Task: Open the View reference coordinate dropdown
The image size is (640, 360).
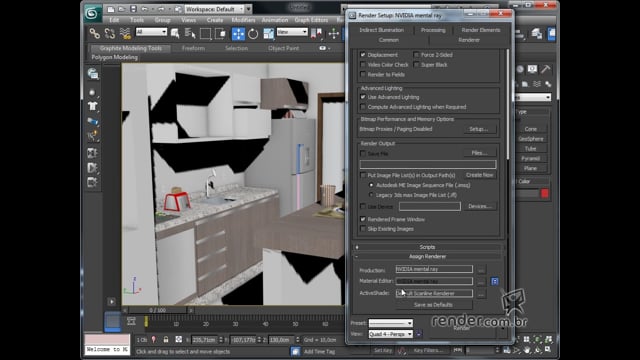Action: click(292, 32)
